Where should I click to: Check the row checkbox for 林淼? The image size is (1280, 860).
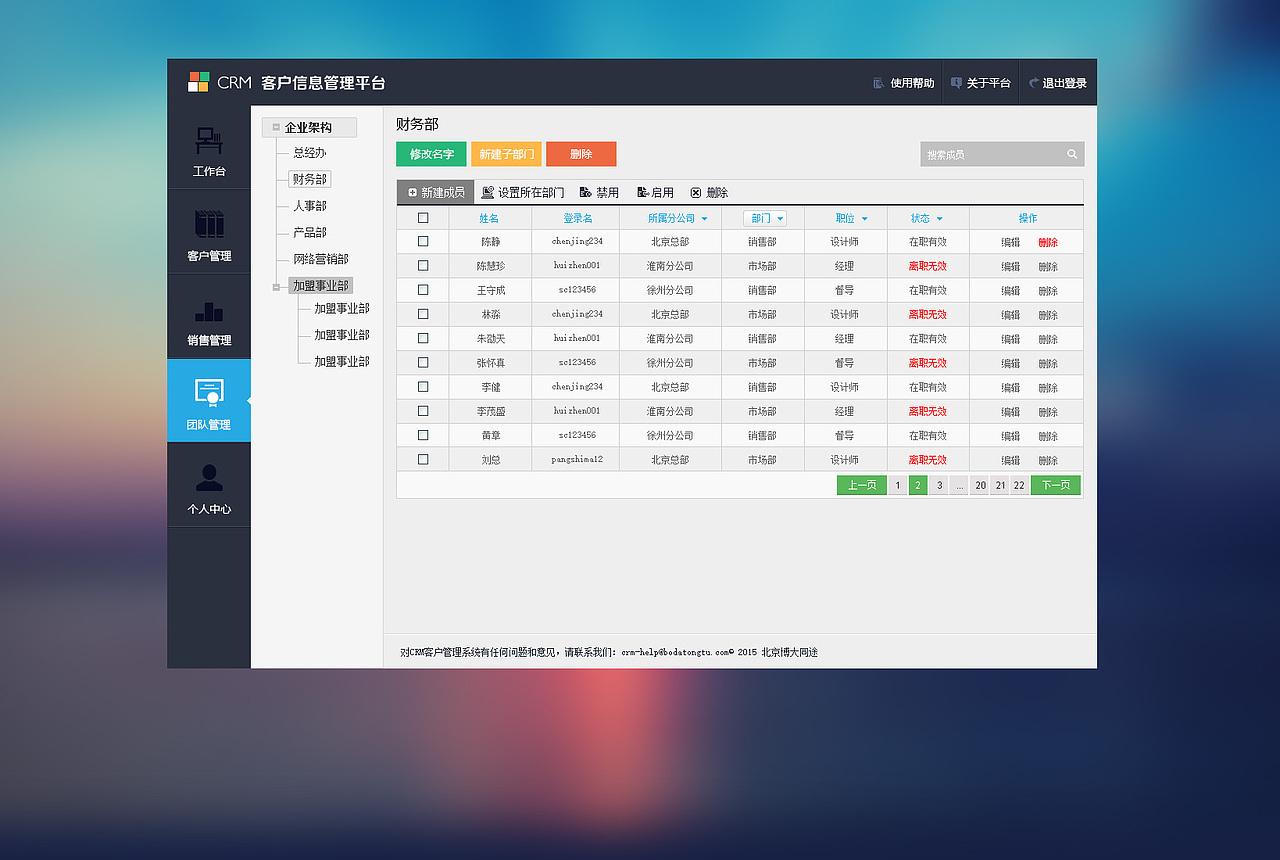[423, 314]
